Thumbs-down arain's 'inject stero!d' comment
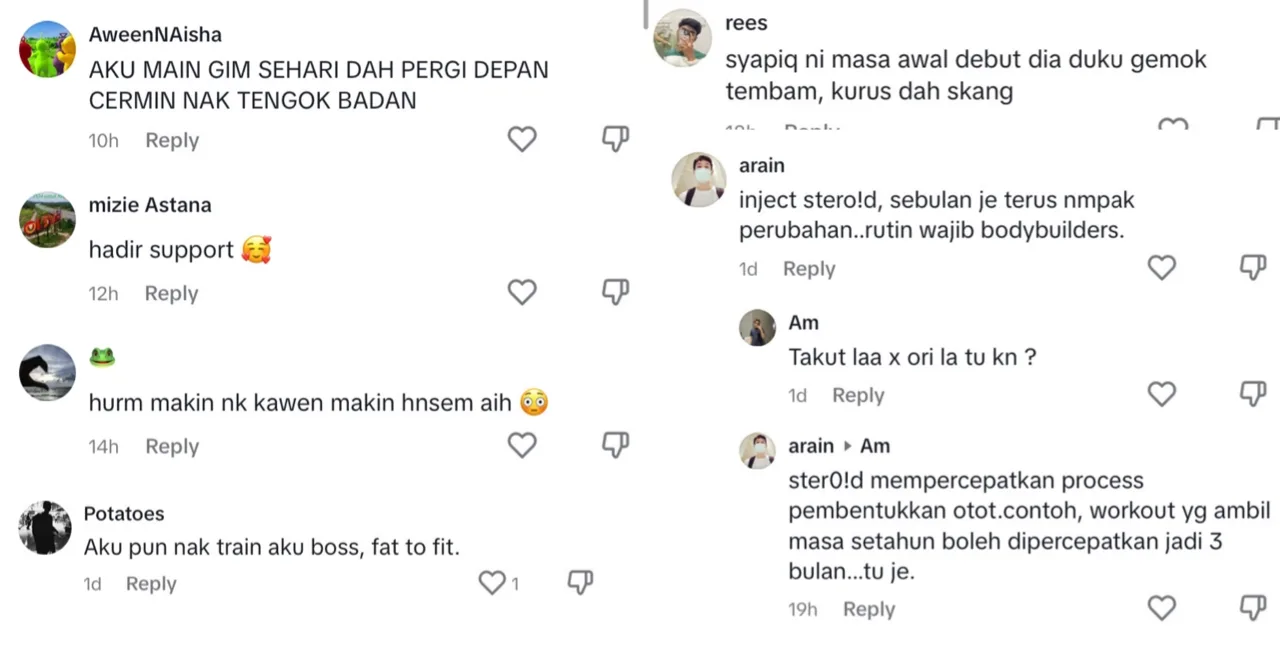 [1253, 267]
